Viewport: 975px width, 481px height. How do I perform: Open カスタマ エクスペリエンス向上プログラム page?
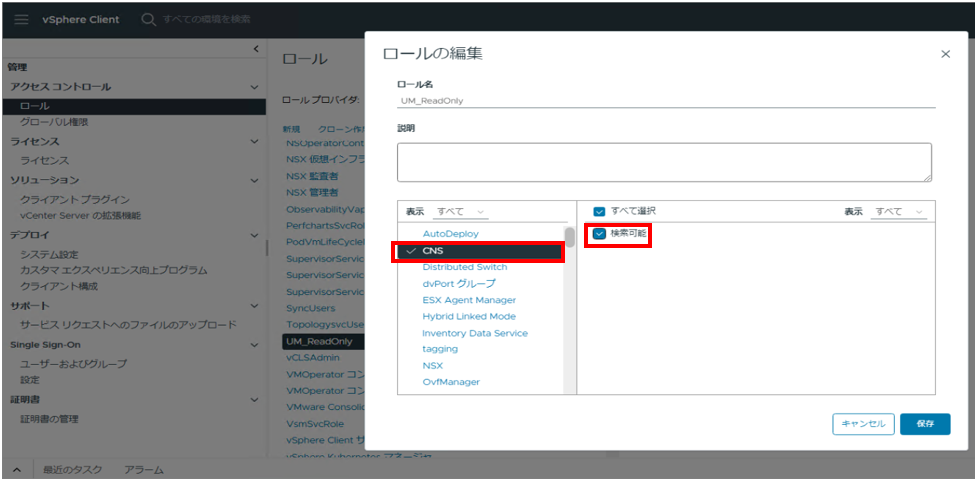tap(114, 270)
